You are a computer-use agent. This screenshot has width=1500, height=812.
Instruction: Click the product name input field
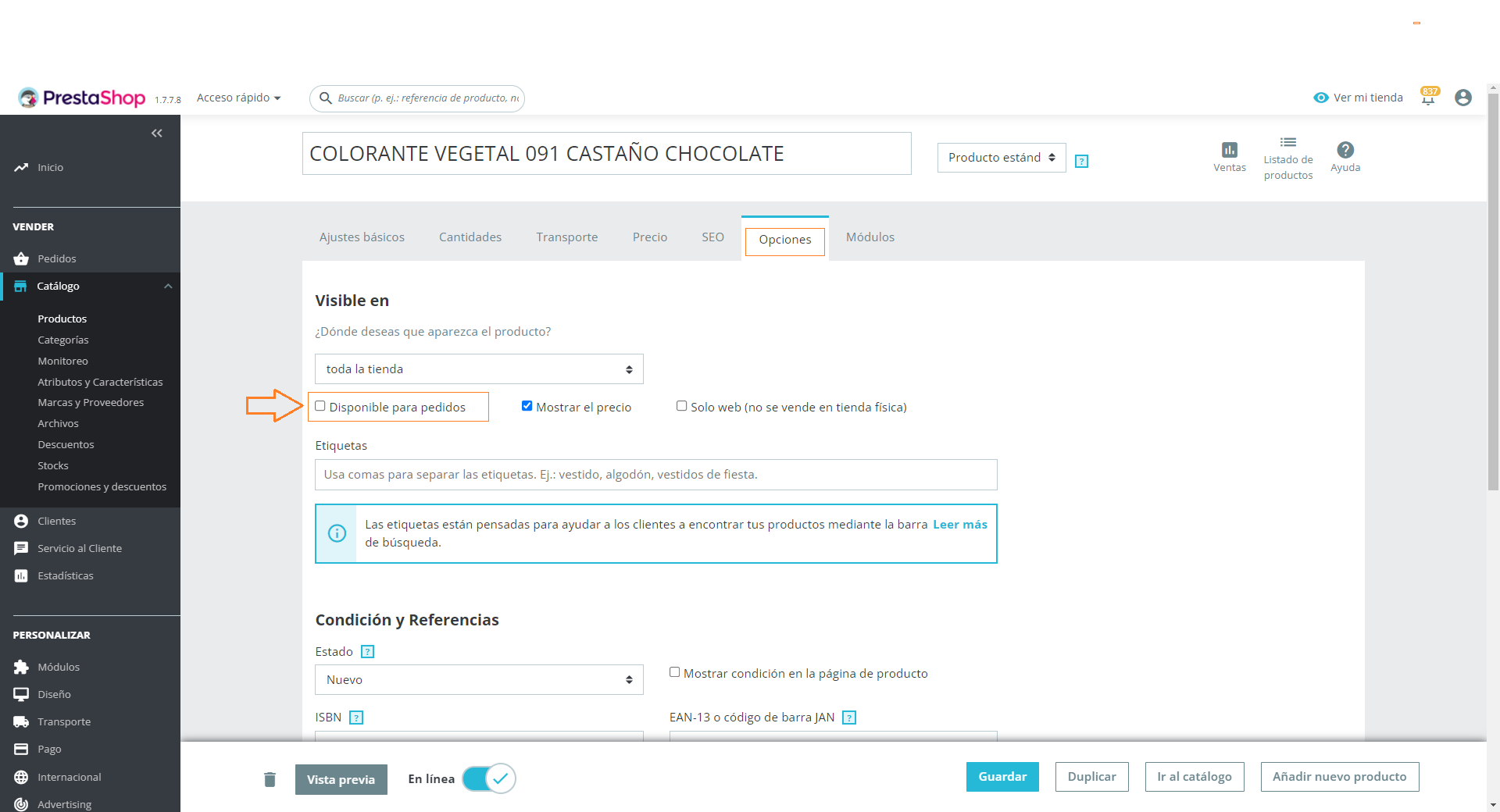tap(607, 154)
